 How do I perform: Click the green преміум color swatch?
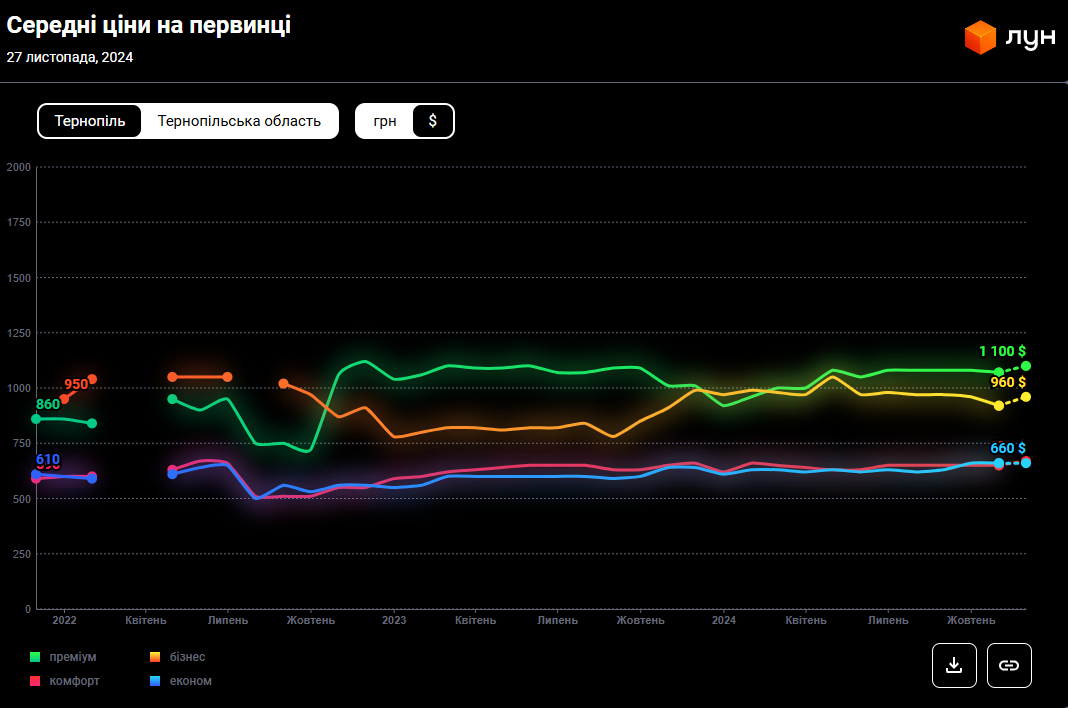[x=35, y=657]
